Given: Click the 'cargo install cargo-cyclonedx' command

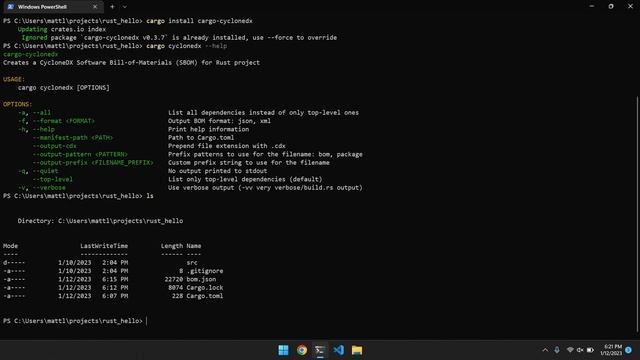Looking at the screenshot, I should pyautogui.click(x=199, y=21).
